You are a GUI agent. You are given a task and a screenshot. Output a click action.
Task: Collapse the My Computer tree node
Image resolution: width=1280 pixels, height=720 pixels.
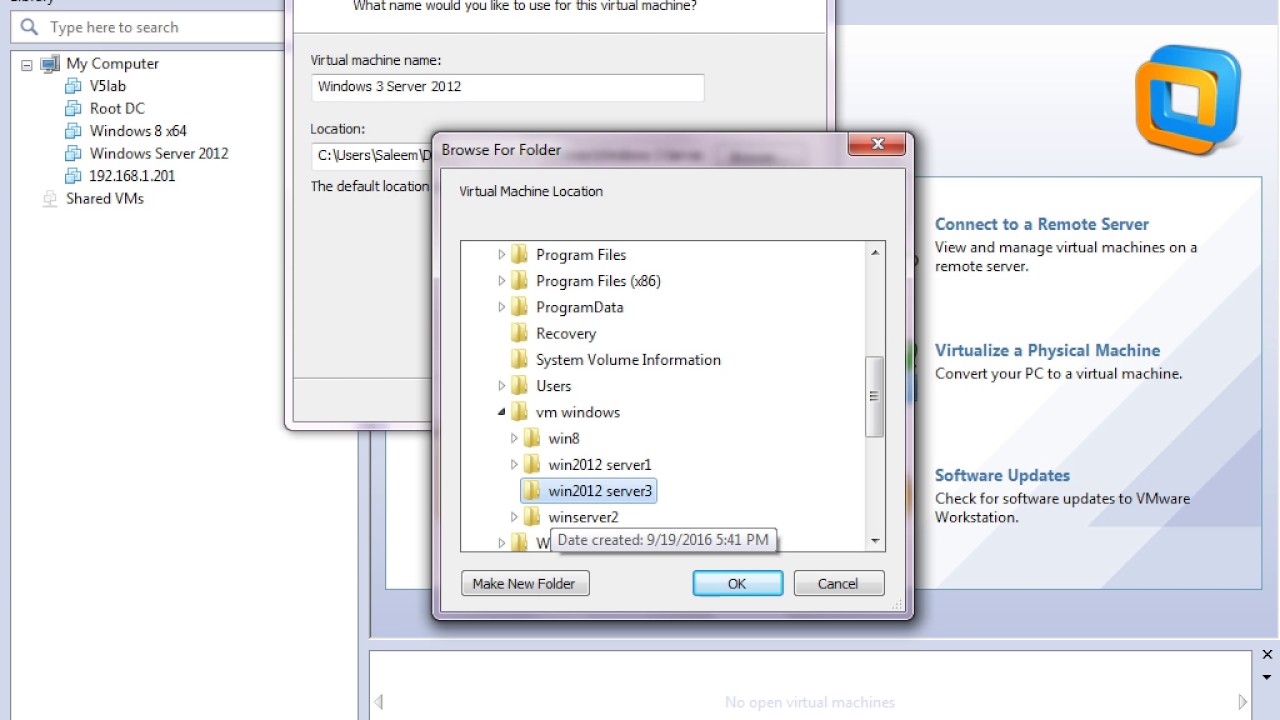coord(26,64)
